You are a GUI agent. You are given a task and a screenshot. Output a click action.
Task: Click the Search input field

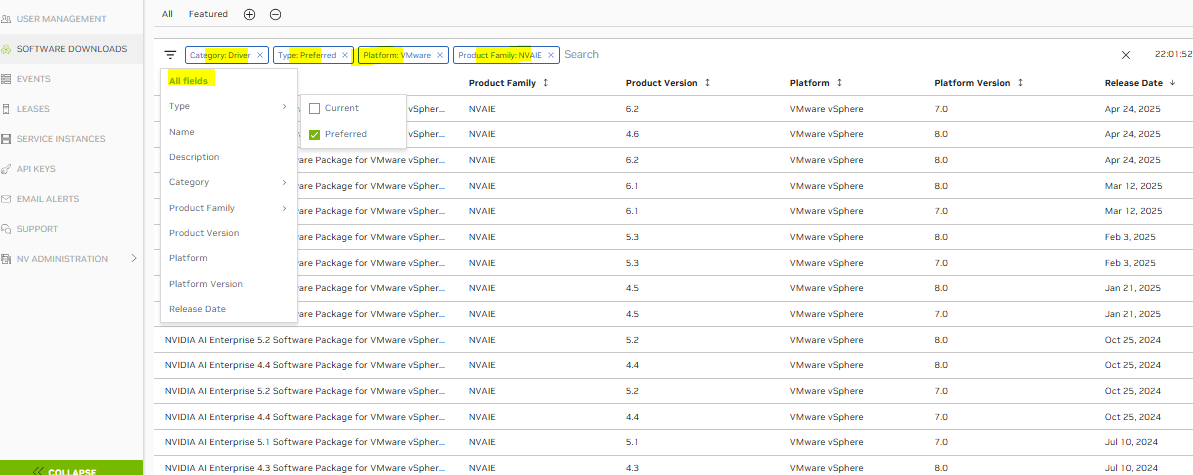point(837,55)
